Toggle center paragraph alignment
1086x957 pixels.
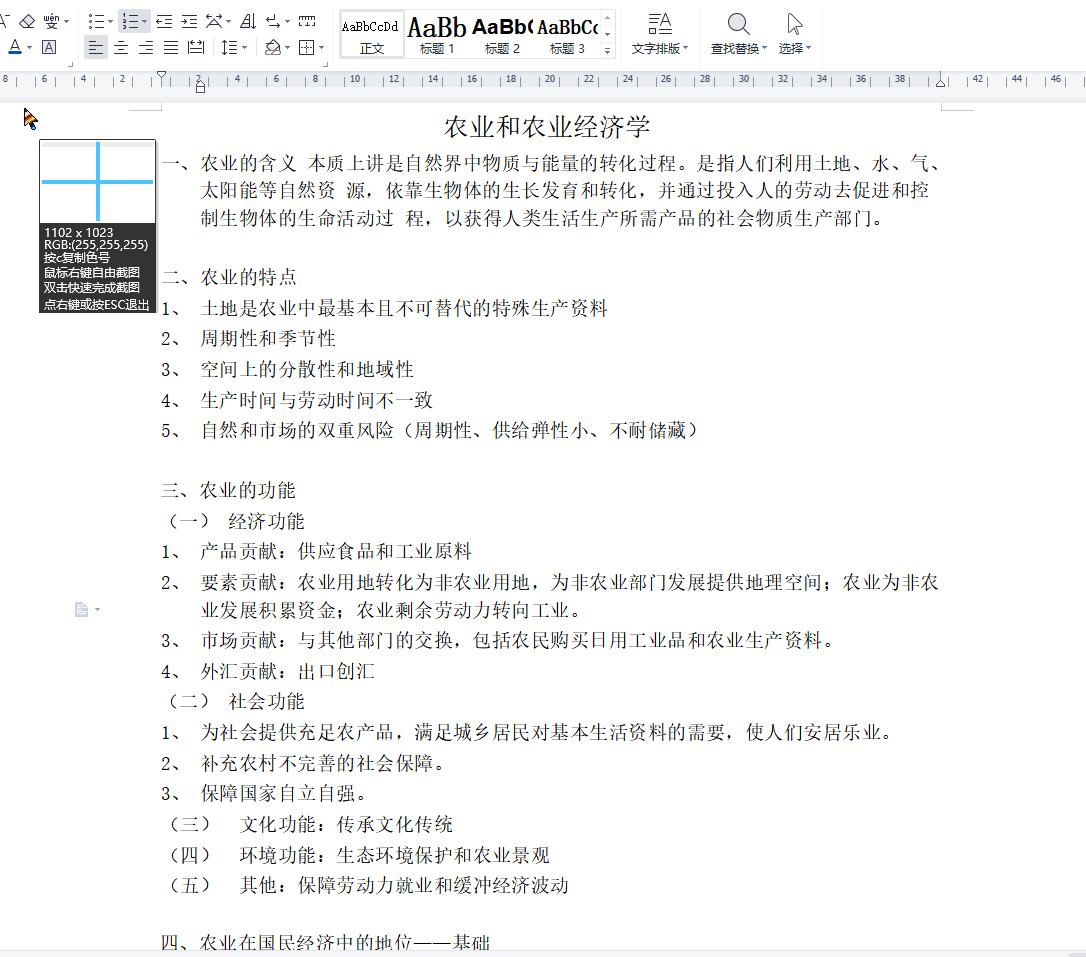tap(122, 48)
